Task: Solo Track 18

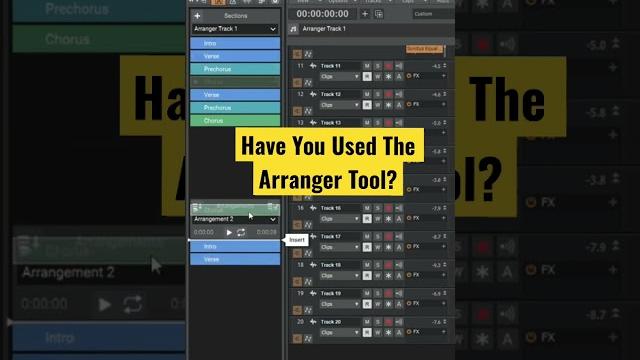Action: [378, 265]
